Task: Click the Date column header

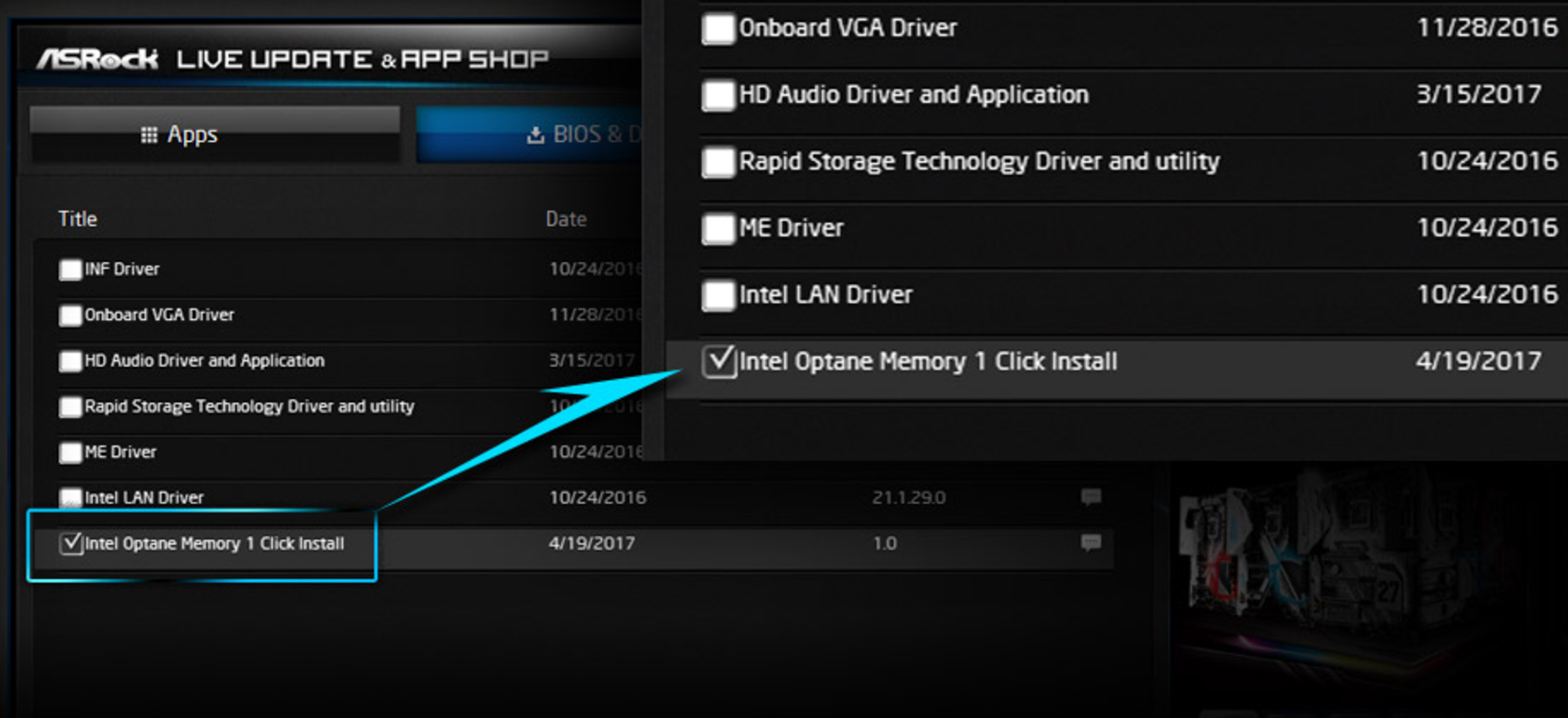Action: [x=566, y=219]
